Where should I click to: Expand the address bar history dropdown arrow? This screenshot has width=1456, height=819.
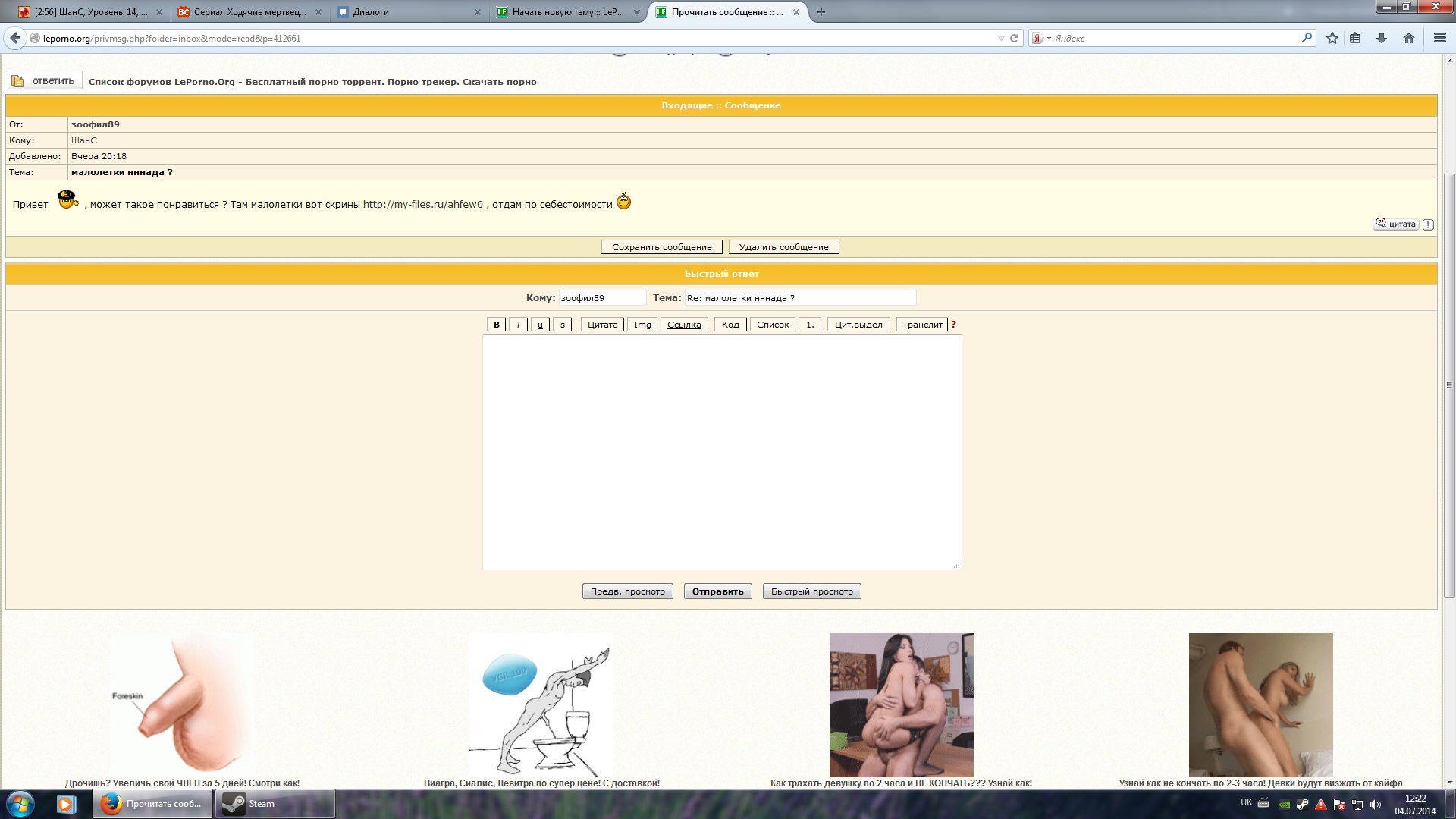pyautogui.click(x=1001, y=38)
